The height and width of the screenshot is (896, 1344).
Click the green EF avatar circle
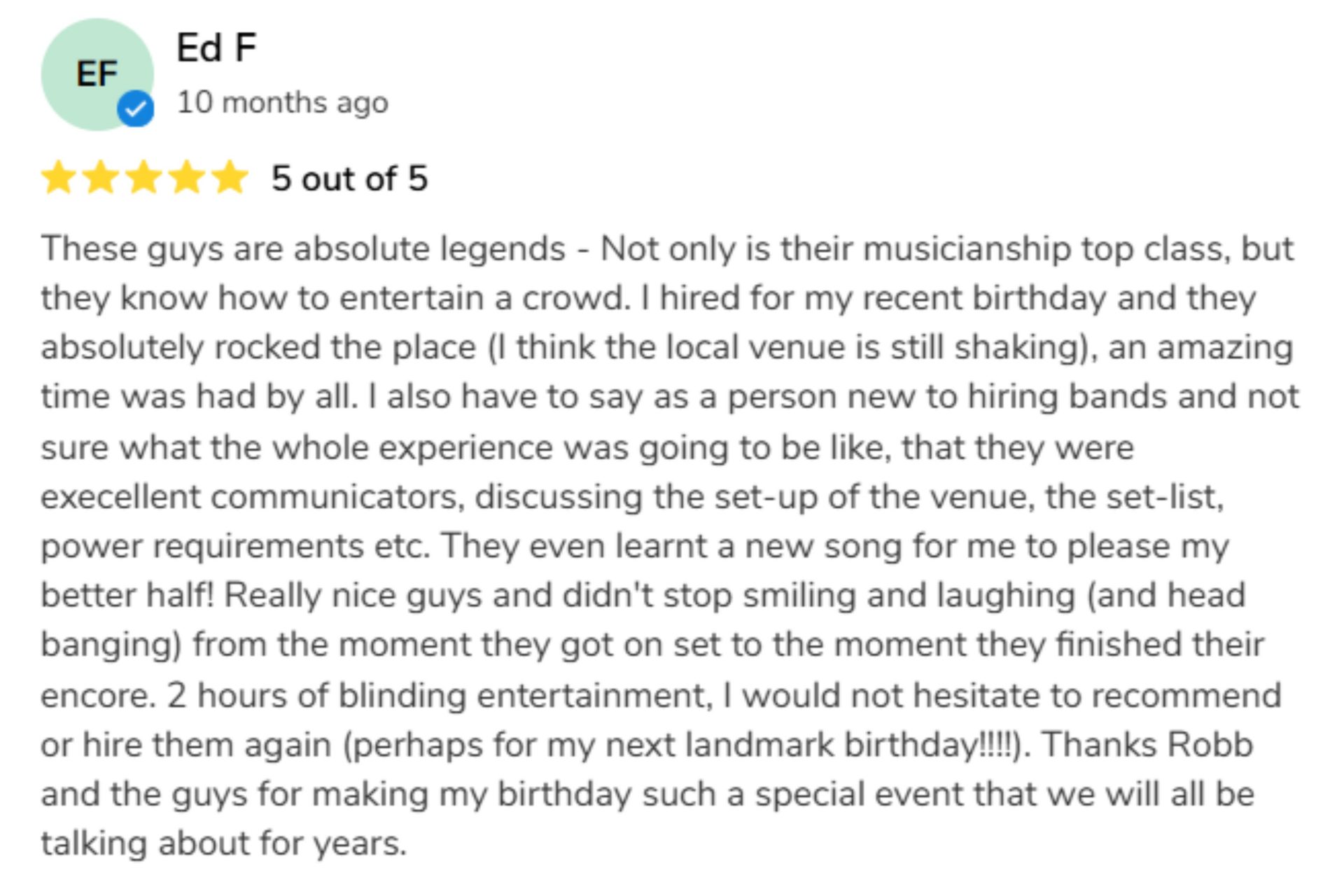point(91,70)
